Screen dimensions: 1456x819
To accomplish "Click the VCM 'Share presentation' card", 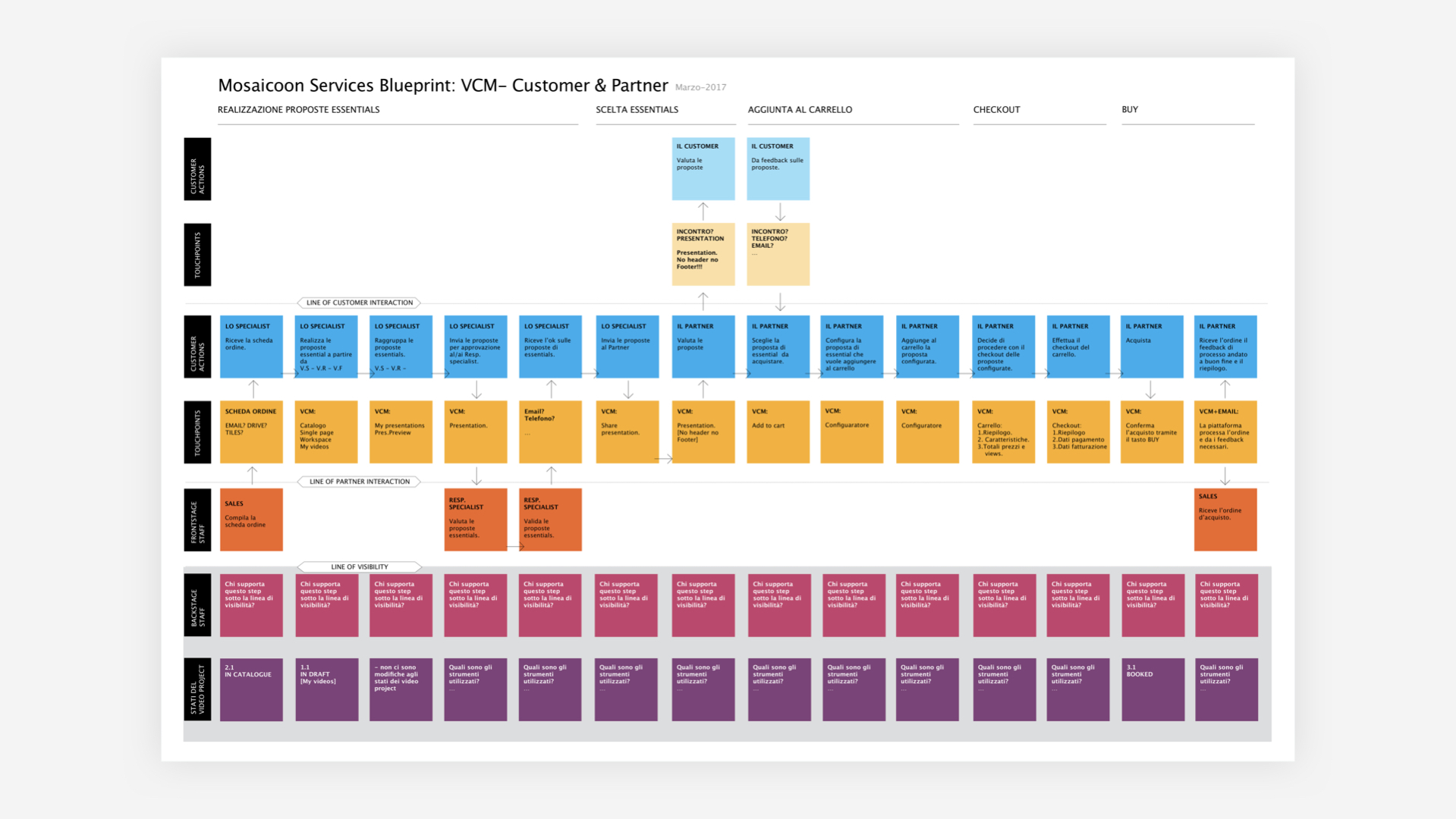I will point(627,431).
